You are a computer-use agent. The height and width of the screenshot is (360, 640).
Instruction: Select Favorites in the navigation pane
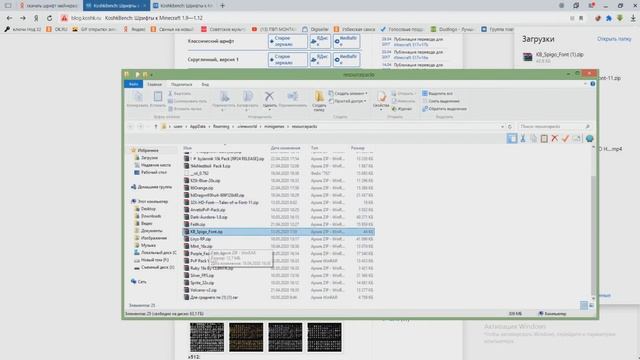[x=148, y=150]
